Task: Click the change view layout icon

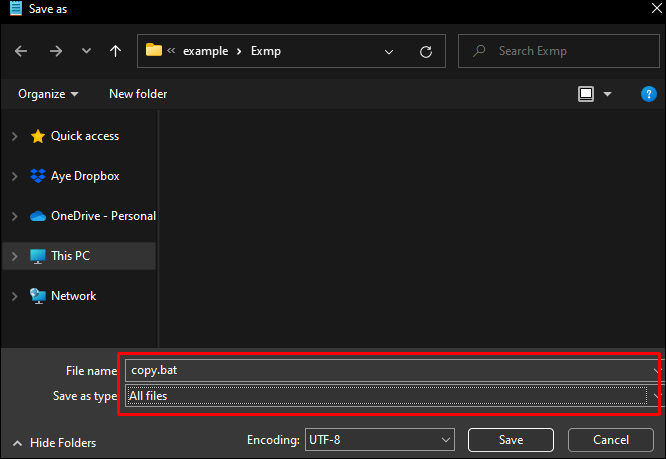Action: (x=586, y=94)
